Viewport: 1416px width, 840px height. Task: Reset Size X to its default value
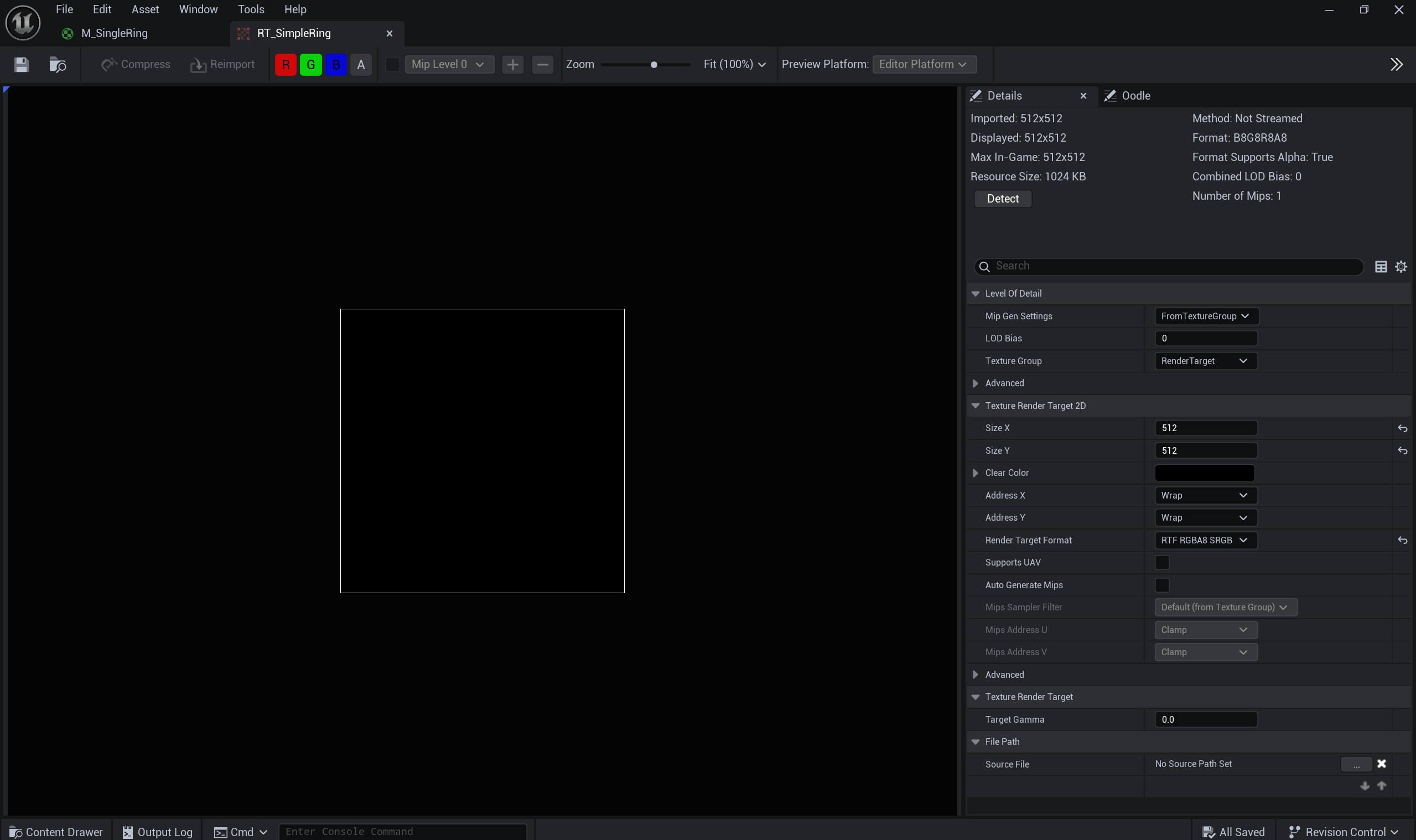(1402, 428)
